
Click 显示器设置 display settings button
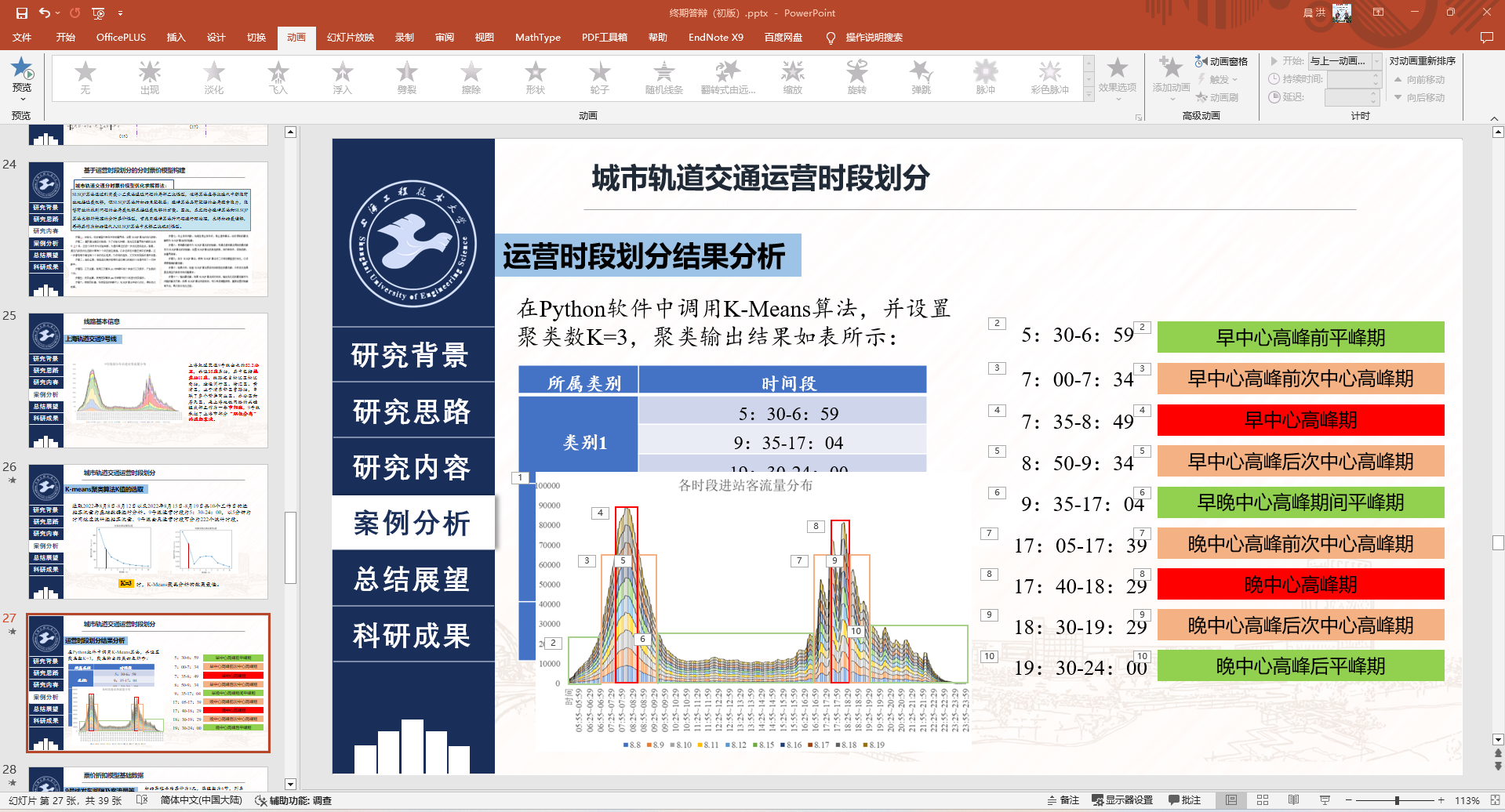[1122, 800]
